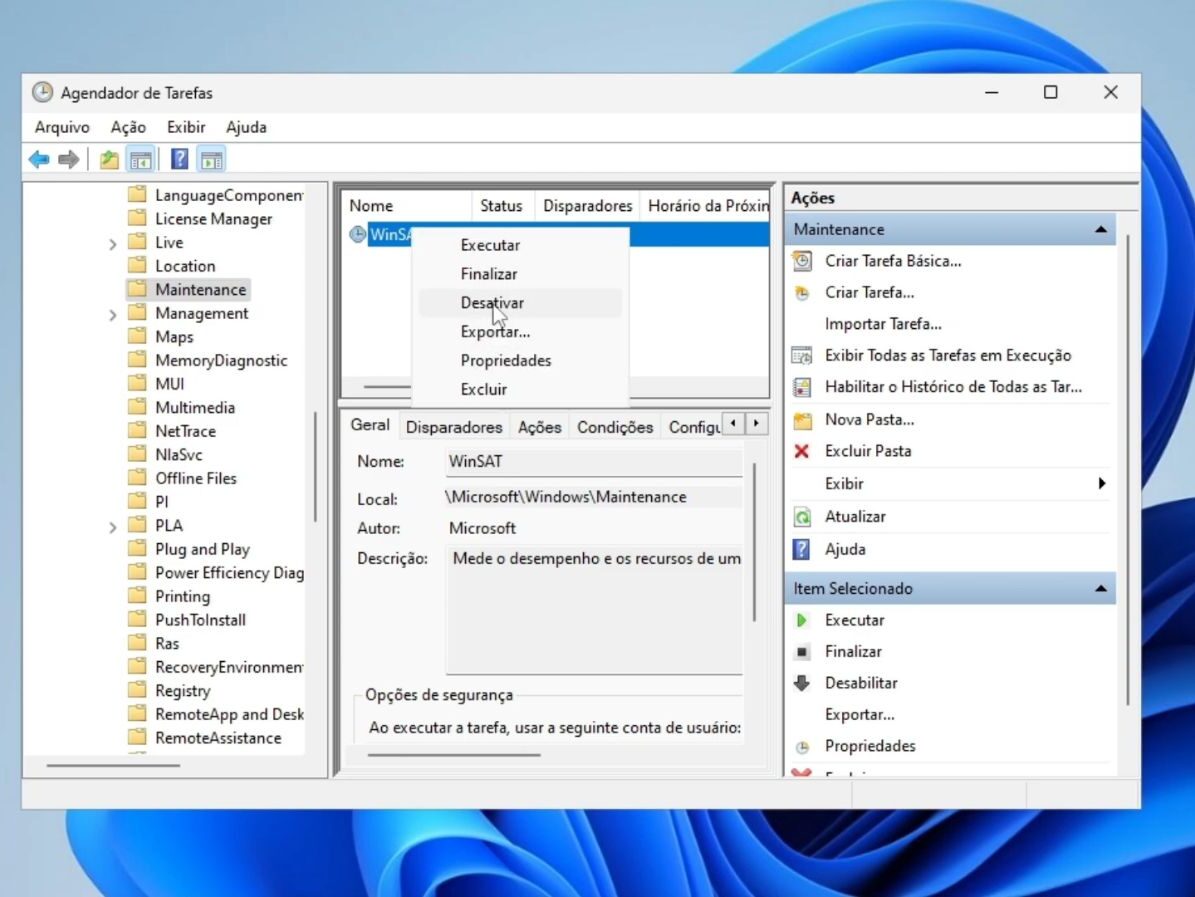Screen dimensions: 1195x897
Task: Click the Up One Level folder icon
Action: coord(109,159)
